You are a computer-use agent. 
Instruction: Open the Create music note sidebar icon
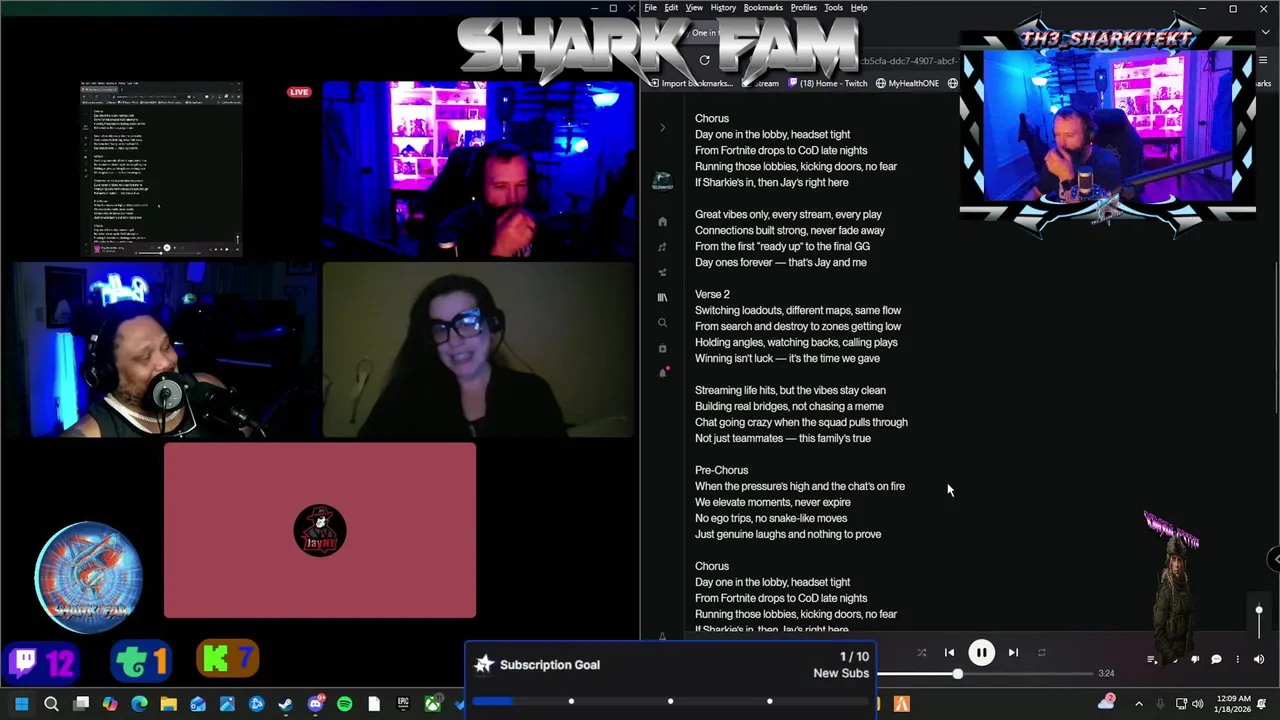click(662, 247)
